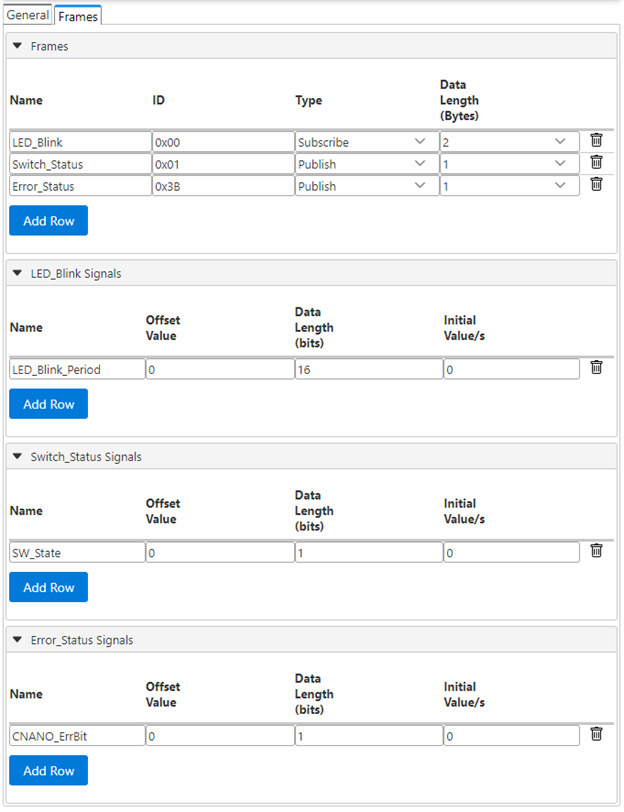Add a row to the Frames table
This screenshot has width=624, height=812.
[48, 221]
